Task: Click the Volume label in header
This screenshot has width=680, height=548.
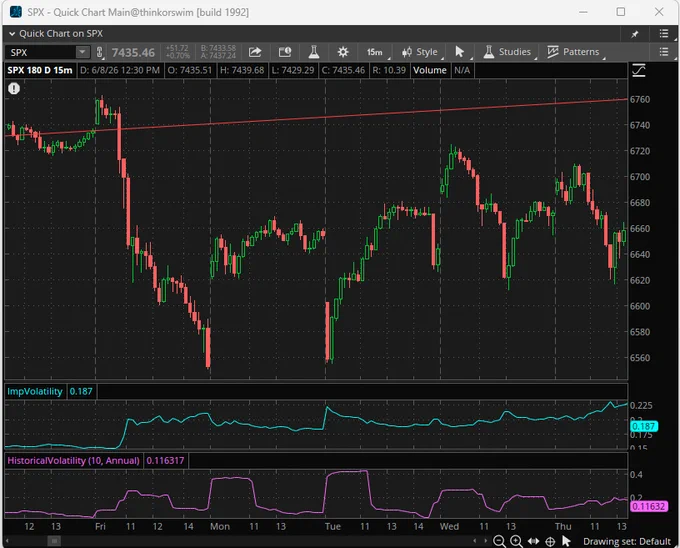Action: pos(429,70)
